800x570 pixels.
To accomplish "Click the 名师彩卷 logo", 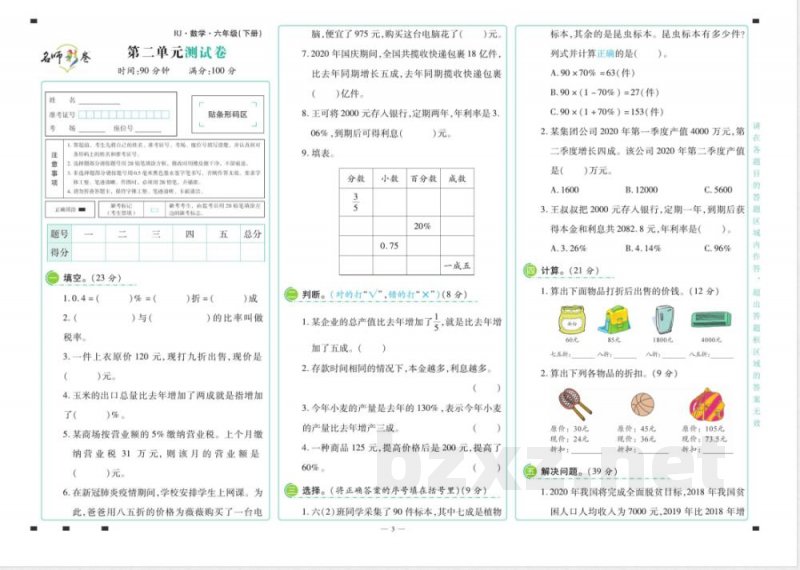I will tap(65, 58).
